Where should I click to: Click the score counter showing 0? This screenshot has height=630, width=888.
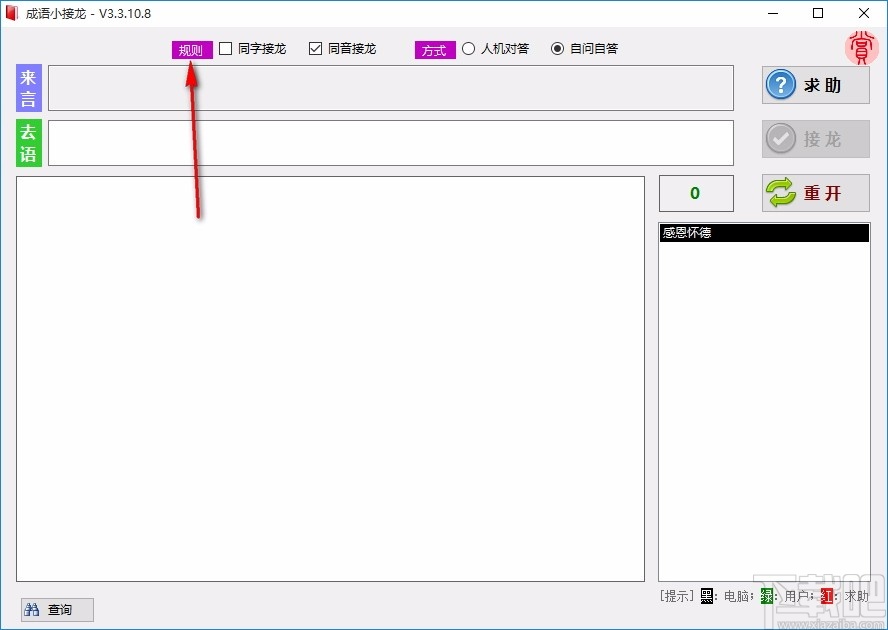pos(696,193)
